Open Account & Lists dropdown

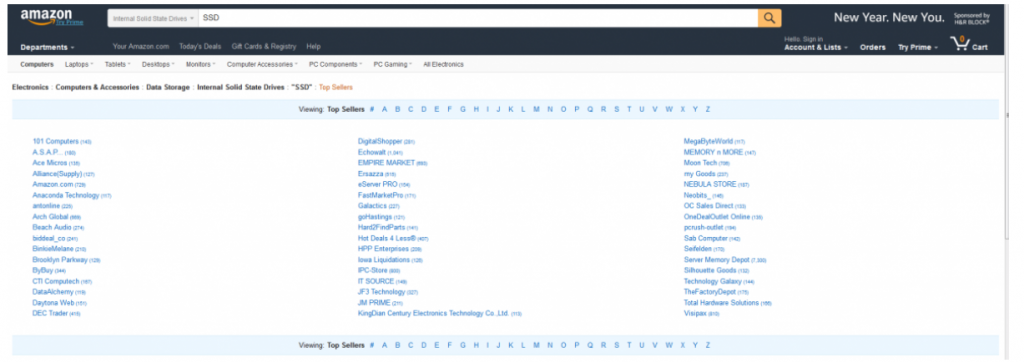(816, 47)
